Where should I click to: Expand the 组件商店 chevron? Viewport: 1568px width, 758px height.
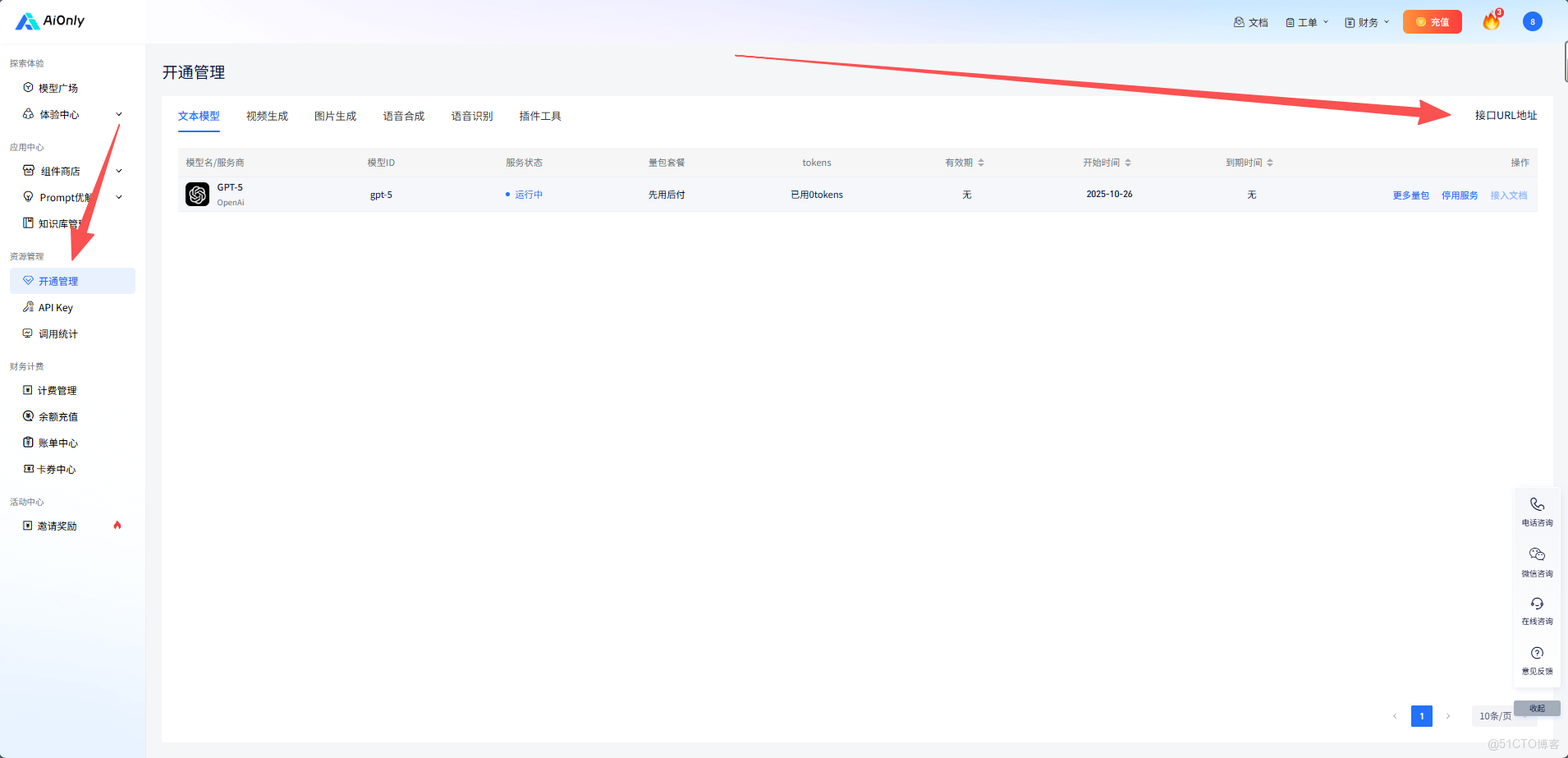point(119,171)
